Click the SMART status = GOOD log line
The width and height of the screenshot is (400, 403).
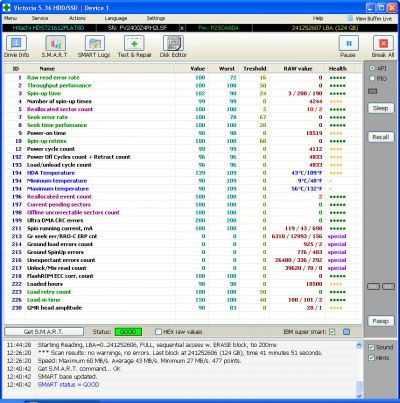[x=68, y=385]
